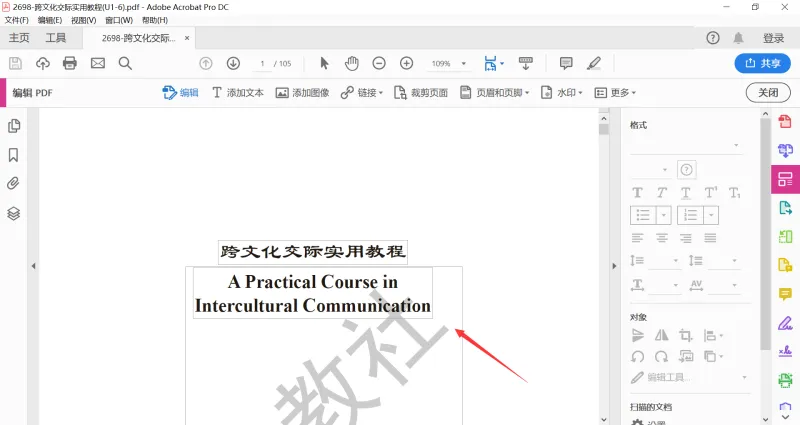The height and width of the screenshot is (425, 800).
Task: Open the bookmarks panel
Action: [14, 155]
